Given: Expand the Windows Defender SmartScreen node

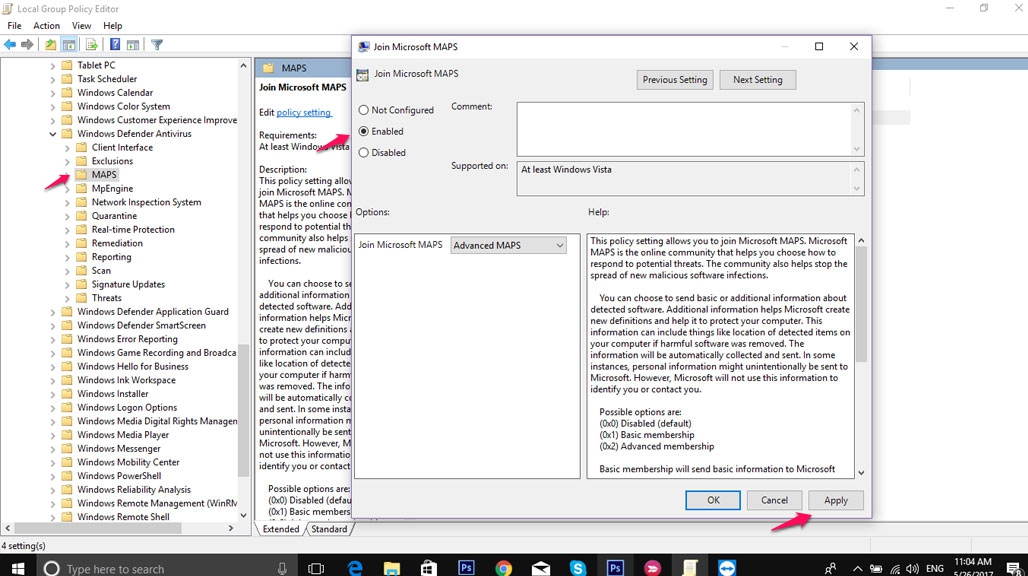Looking at the screenshot, I should click(52, 326).
